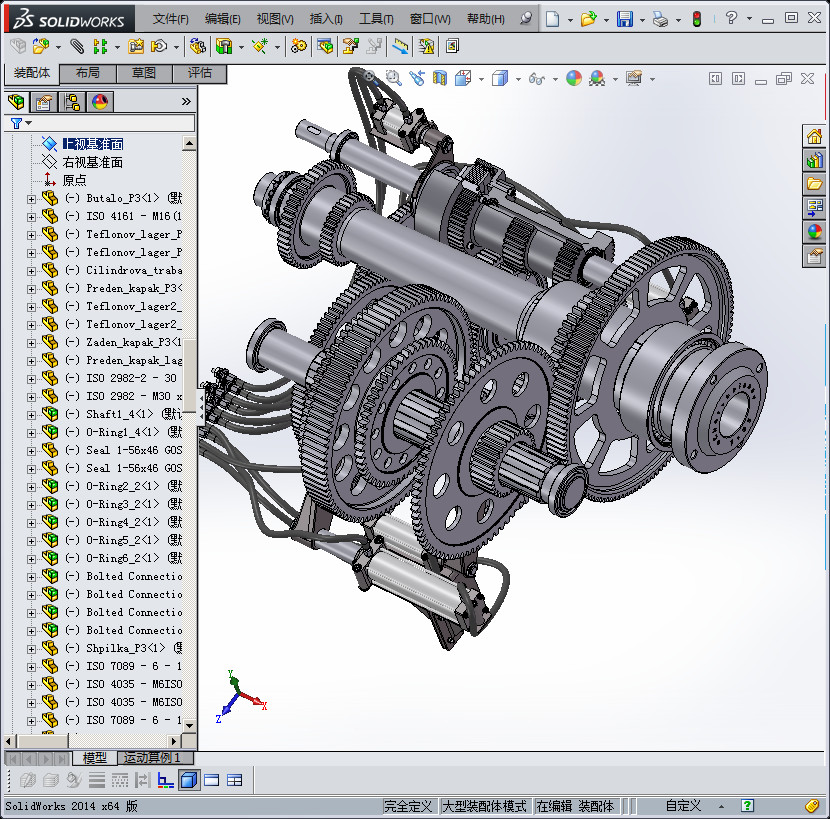The image size is (830, 819).
Task: Toggle the four-pane viewport layout button
Action: (235, 780)
